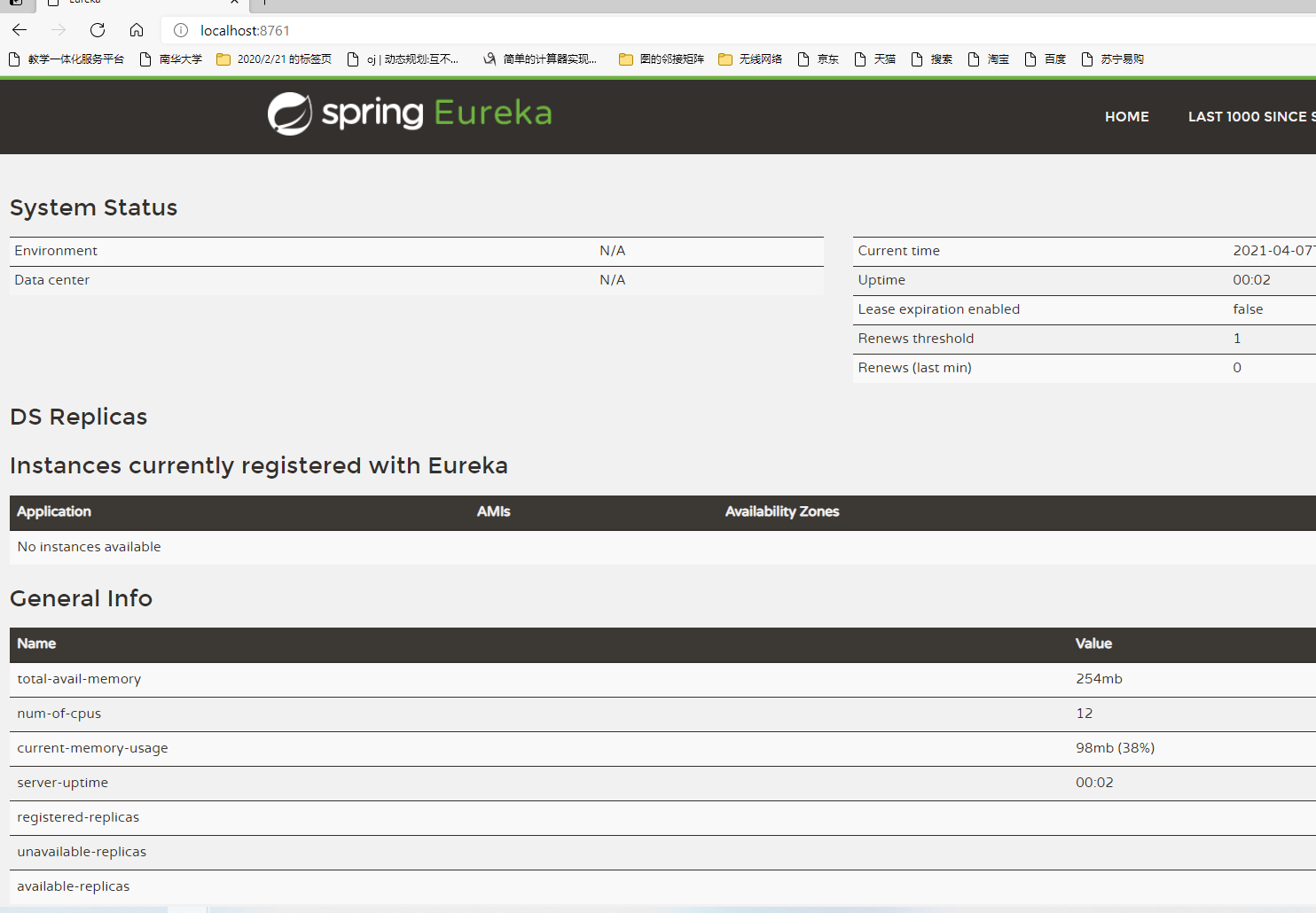Expand the 无线网络 bookmark folder

(750, 59)
